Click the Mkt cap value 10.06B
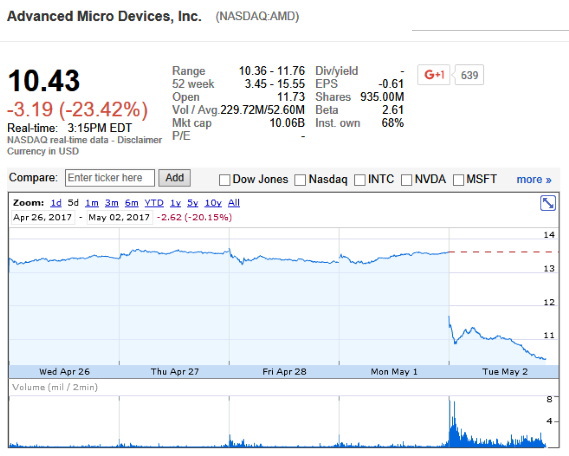The image size is (569, 456). (x=287, y=123)
